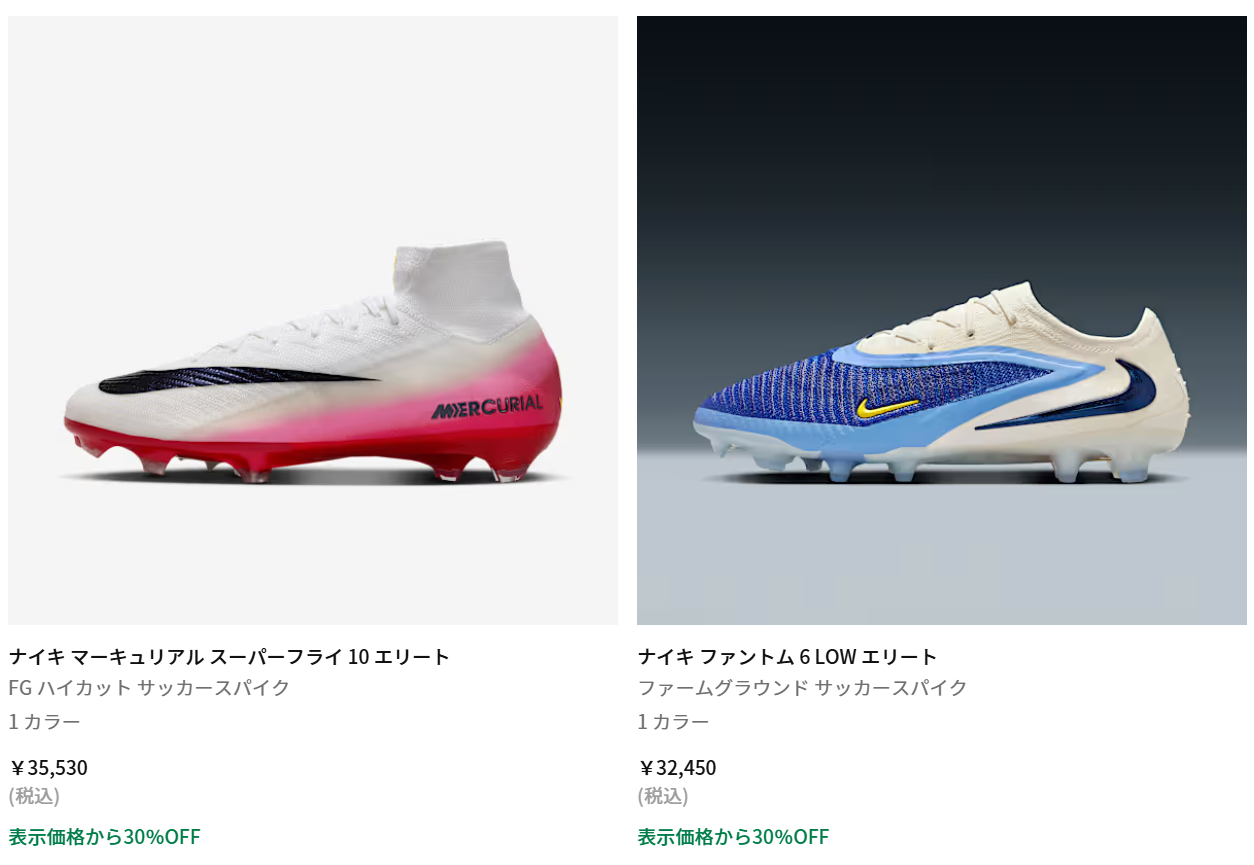Click the ￥32,450 price

point(677,768)
